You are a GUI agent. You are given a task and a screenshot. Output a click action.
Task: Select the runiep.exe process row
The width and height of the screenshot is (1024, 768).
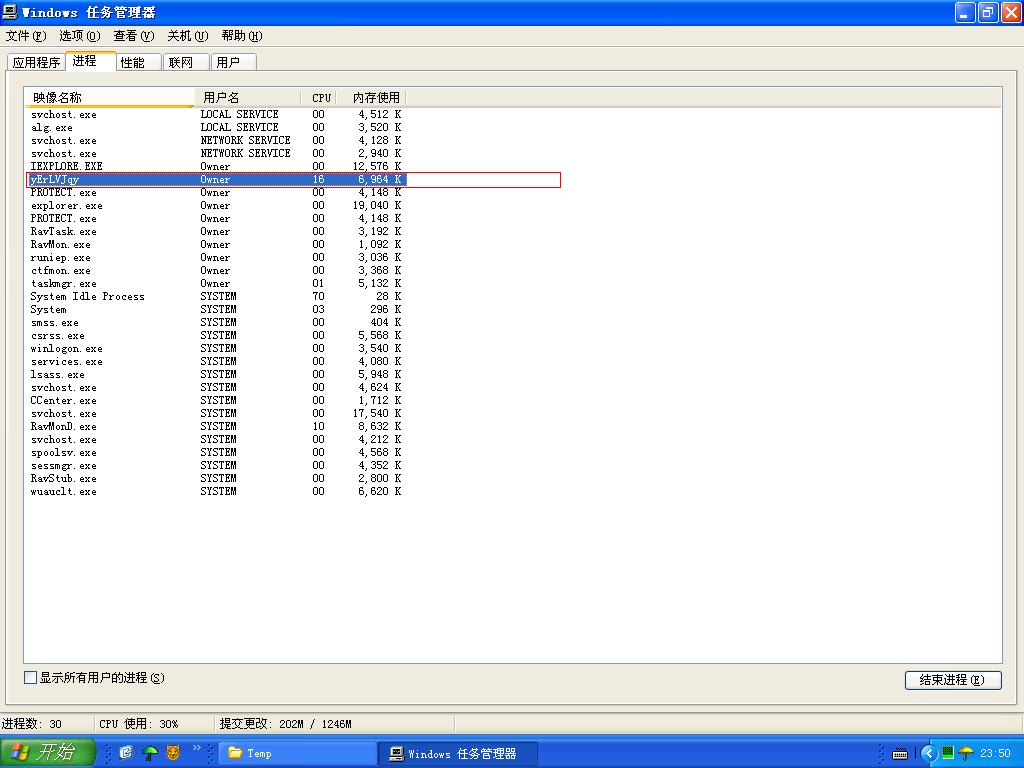[x=216, y=257]
